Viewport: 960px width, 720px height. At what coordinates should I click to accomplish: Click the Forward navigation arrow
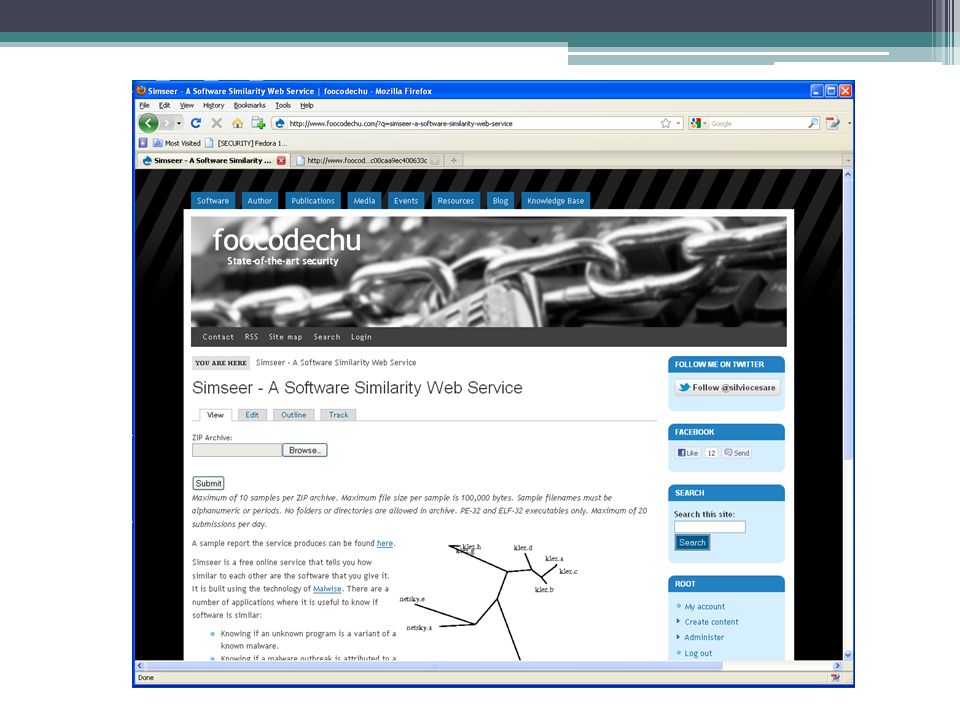point(167,123)
